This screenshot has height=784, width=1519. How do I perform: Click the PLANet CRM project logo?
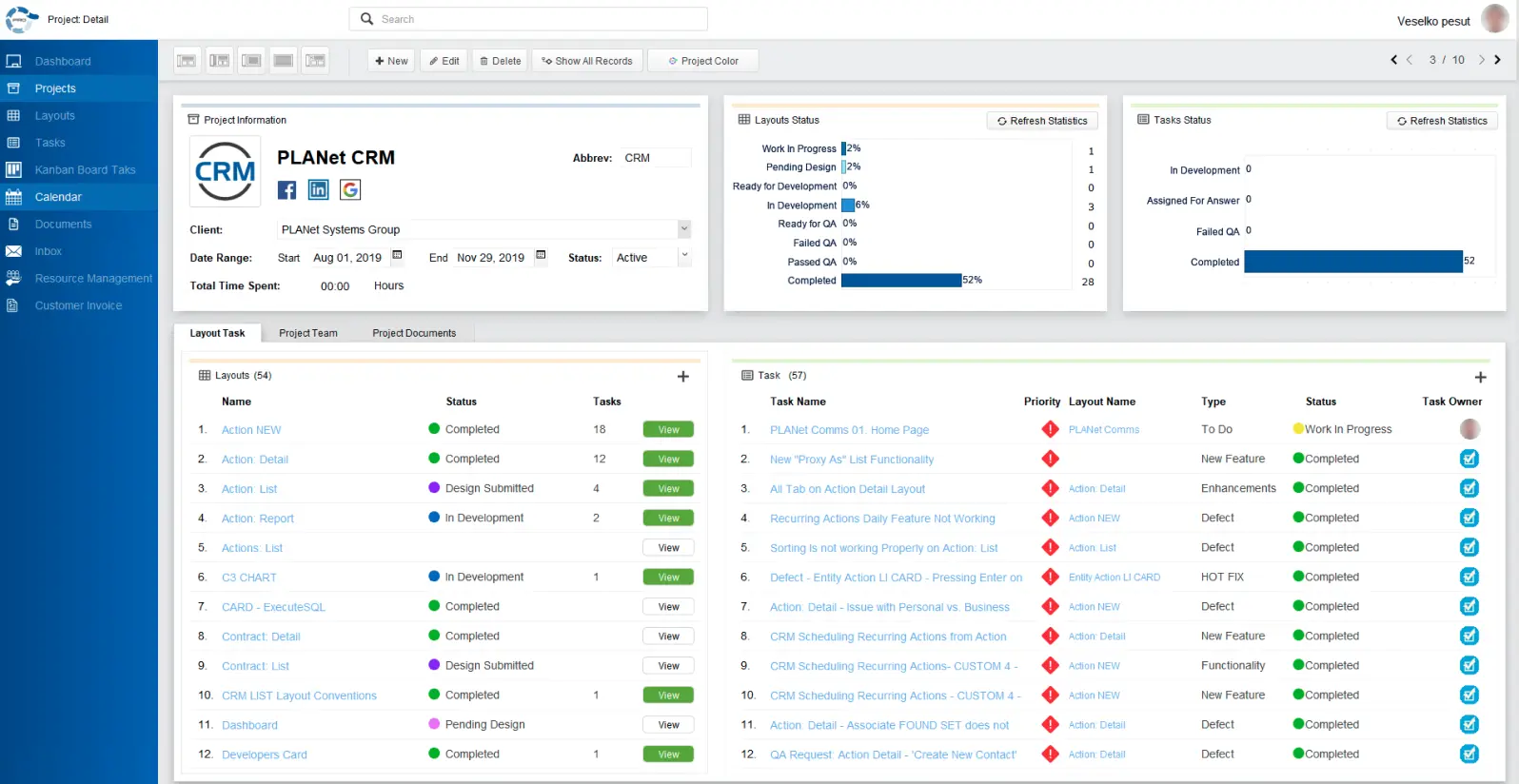[x=226, y=171]
